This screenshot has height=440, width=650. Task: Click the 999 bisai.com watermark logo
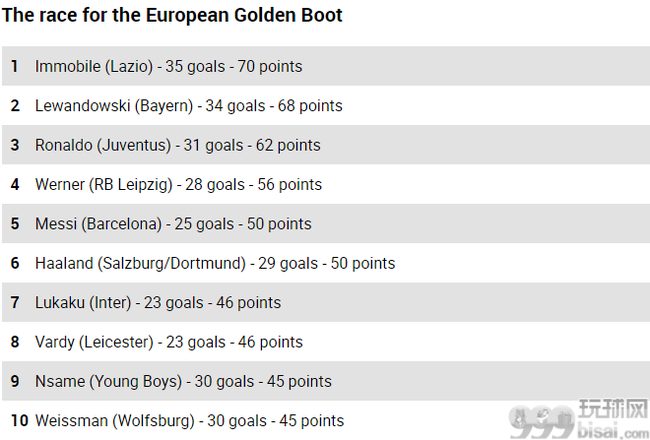point(579,419)
